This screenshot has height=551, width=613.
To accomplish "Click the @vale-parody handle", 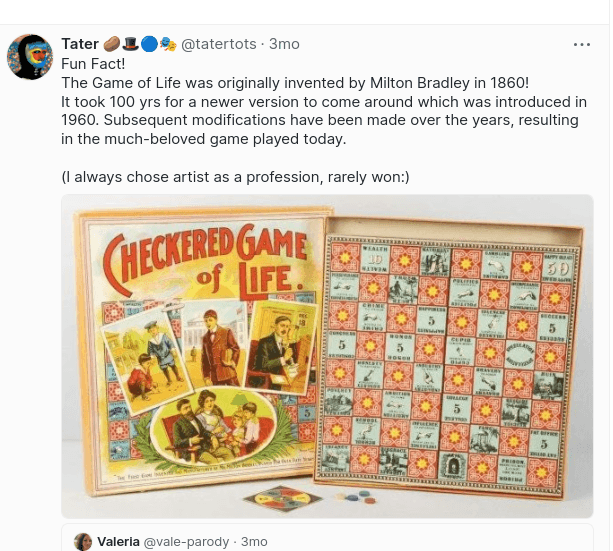I will tap(186, 542).
